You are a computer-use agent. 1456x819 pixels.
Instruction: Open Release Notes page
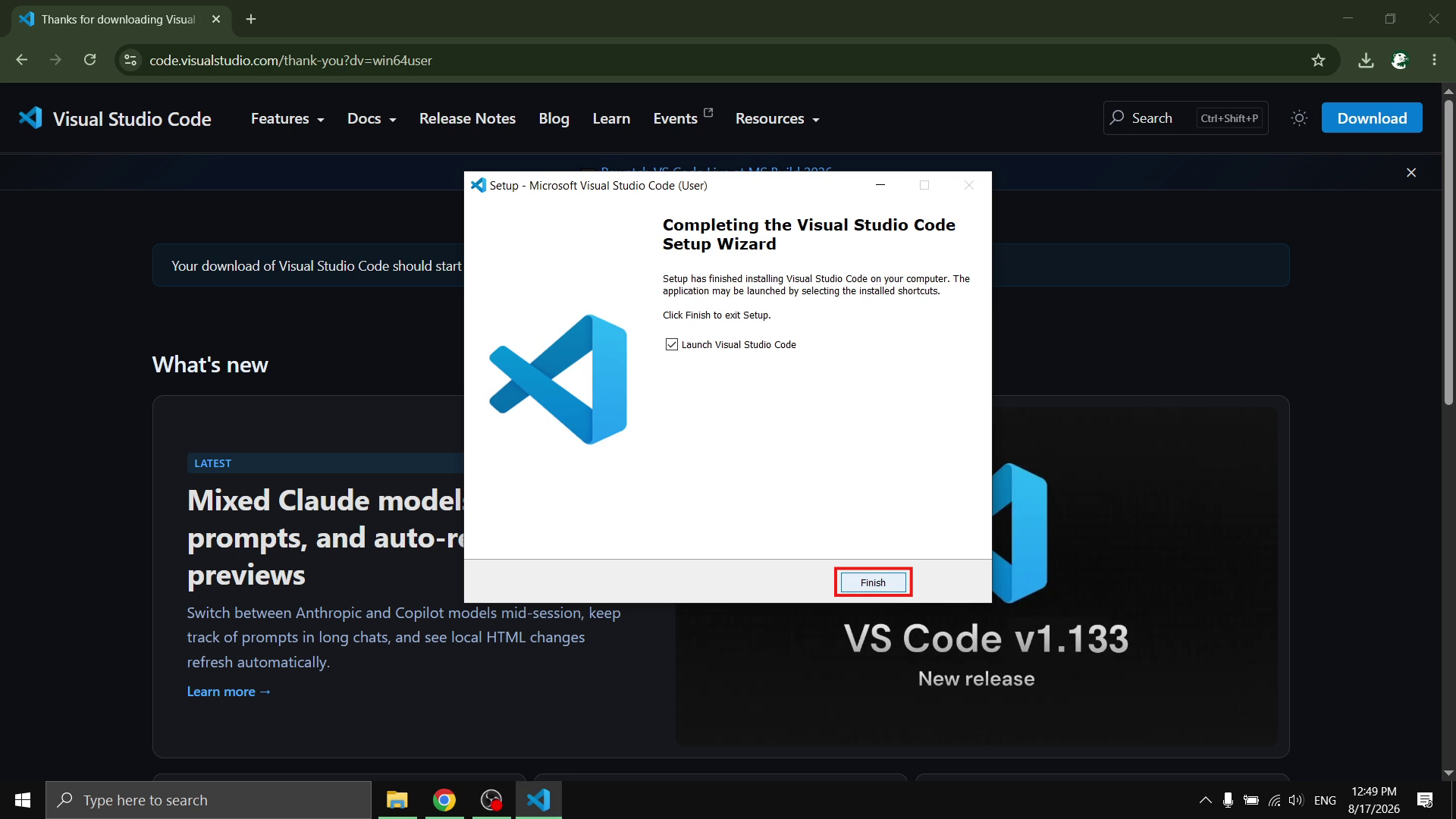pyautogui.click(x=467, y=118)
